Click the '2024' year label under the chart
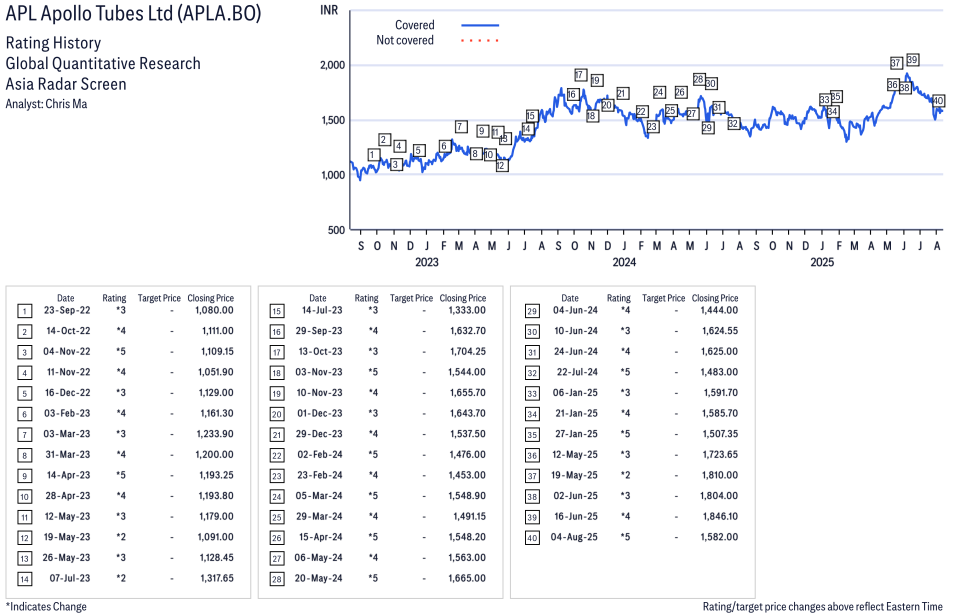The height and width of the screenshot is (614, 954). [x=624, y=262]
